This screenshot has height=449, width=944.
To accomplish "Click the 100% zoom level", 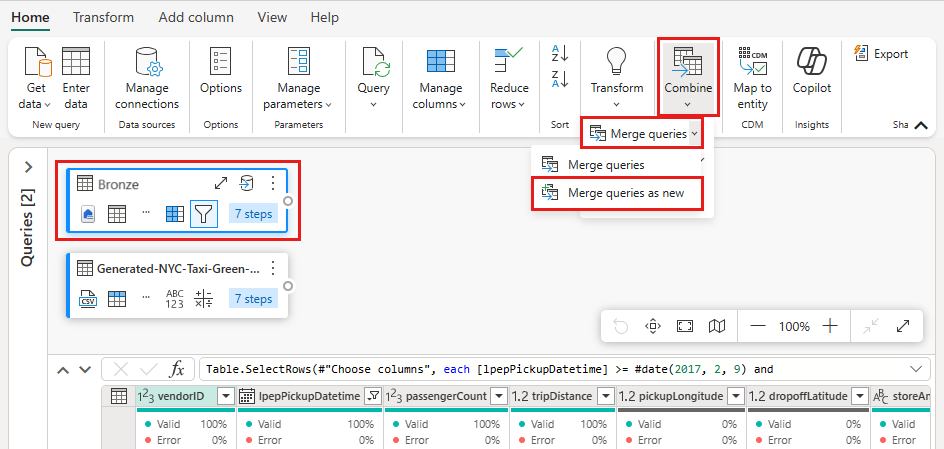I will point(794,327).
